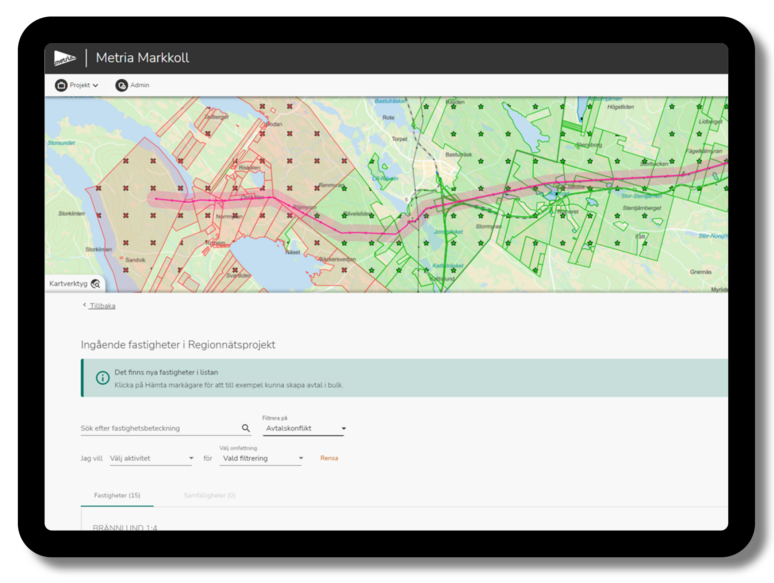Click the Stentjärnberget label on the map
This screenshot has width=774, height=583.
[642, 208]
